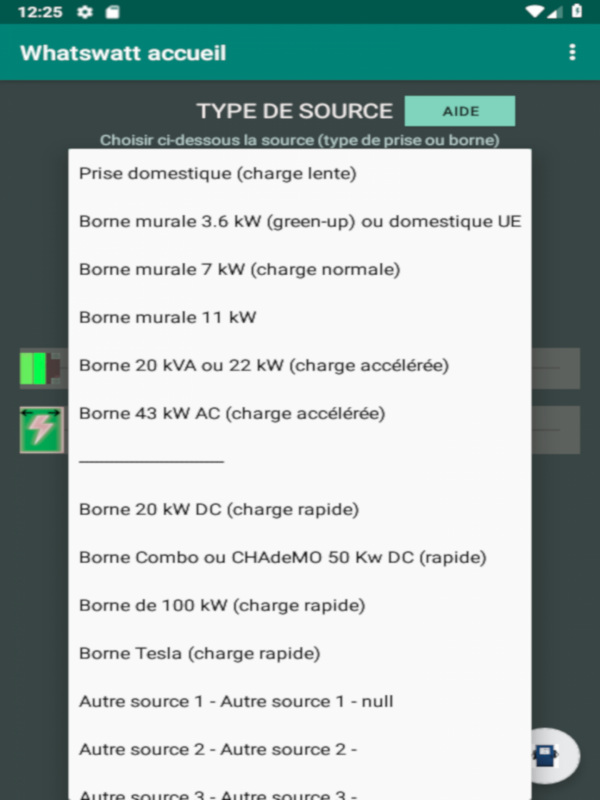Click the AIDE help button
This screenshot has width=600, height=800.
point(460,111)
